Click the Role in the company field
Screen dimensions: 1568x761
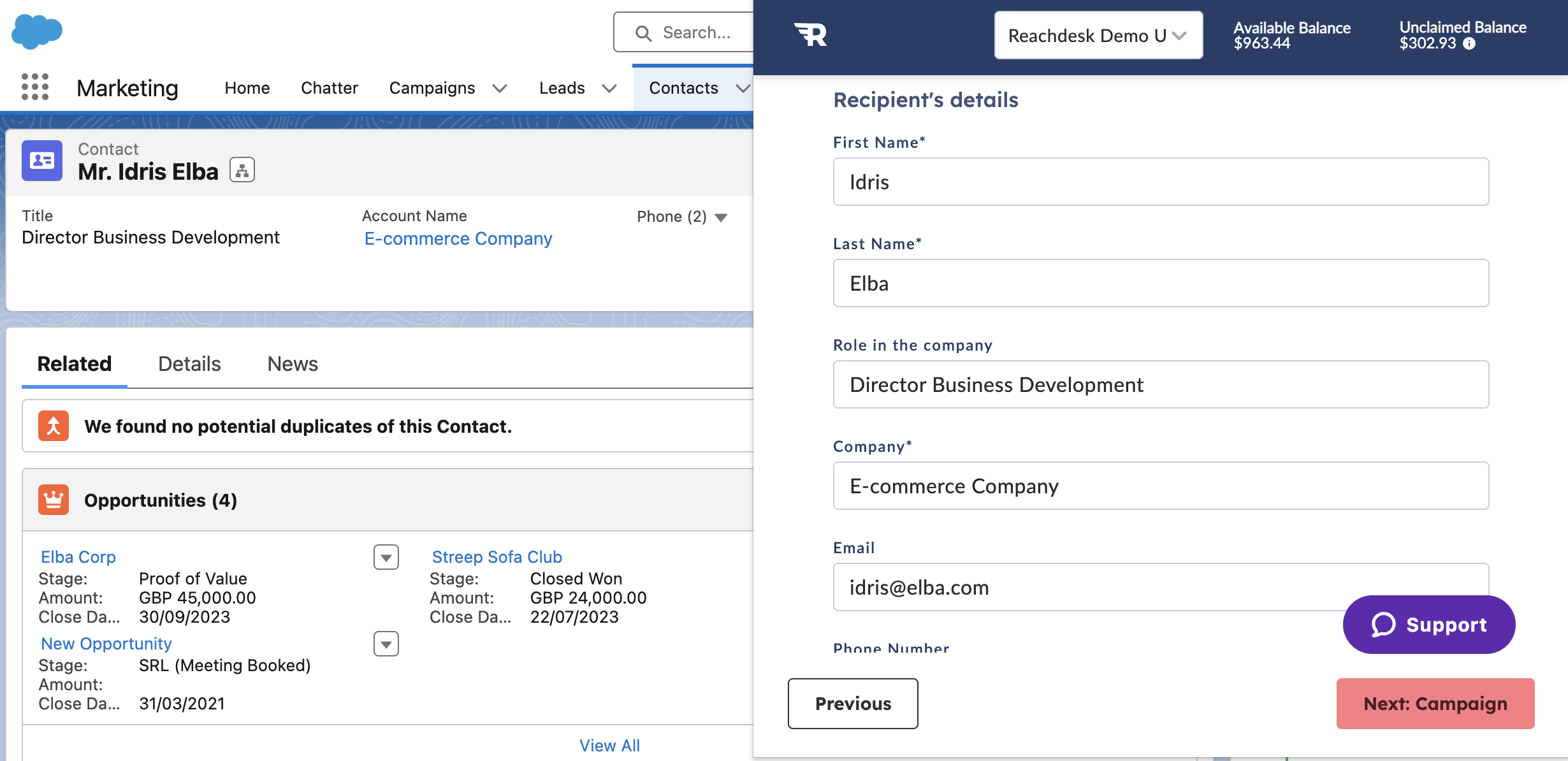pyautogui.click(x=1161, y=384)
